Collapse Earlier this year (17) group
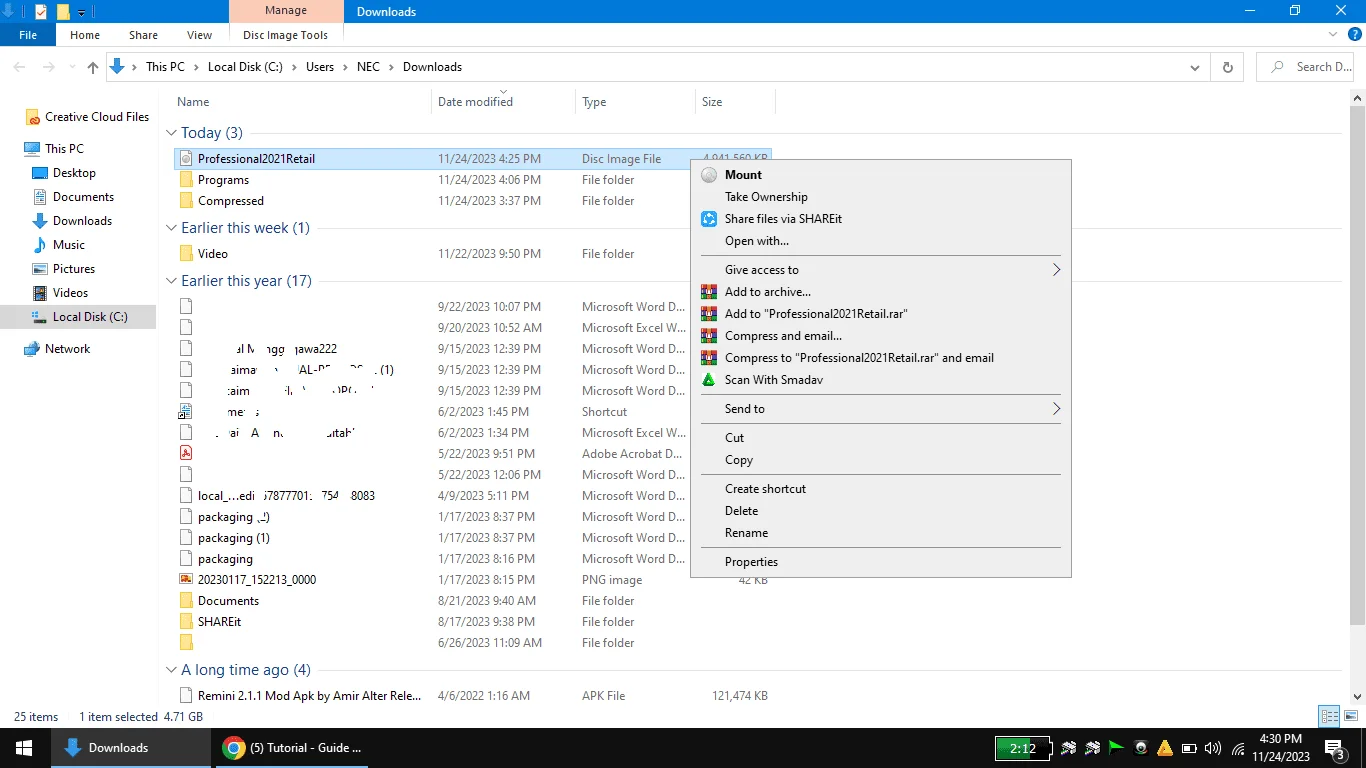This screenshot has height=768, width=1366. [172, 281]
